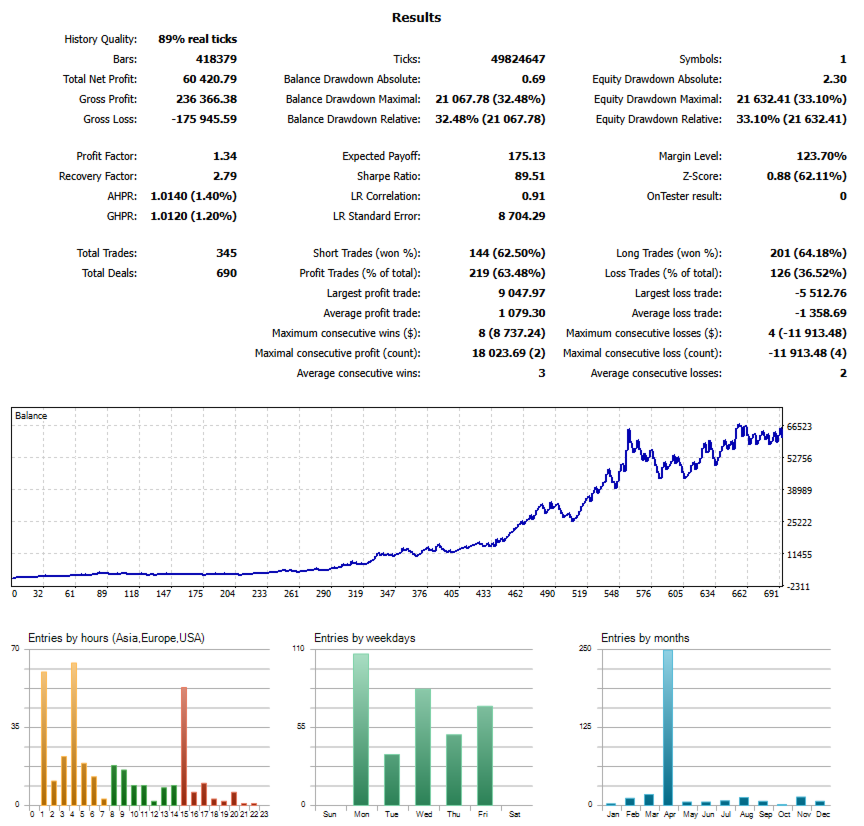Click the Monday bar in Entries by weekdays

(361, 729)
